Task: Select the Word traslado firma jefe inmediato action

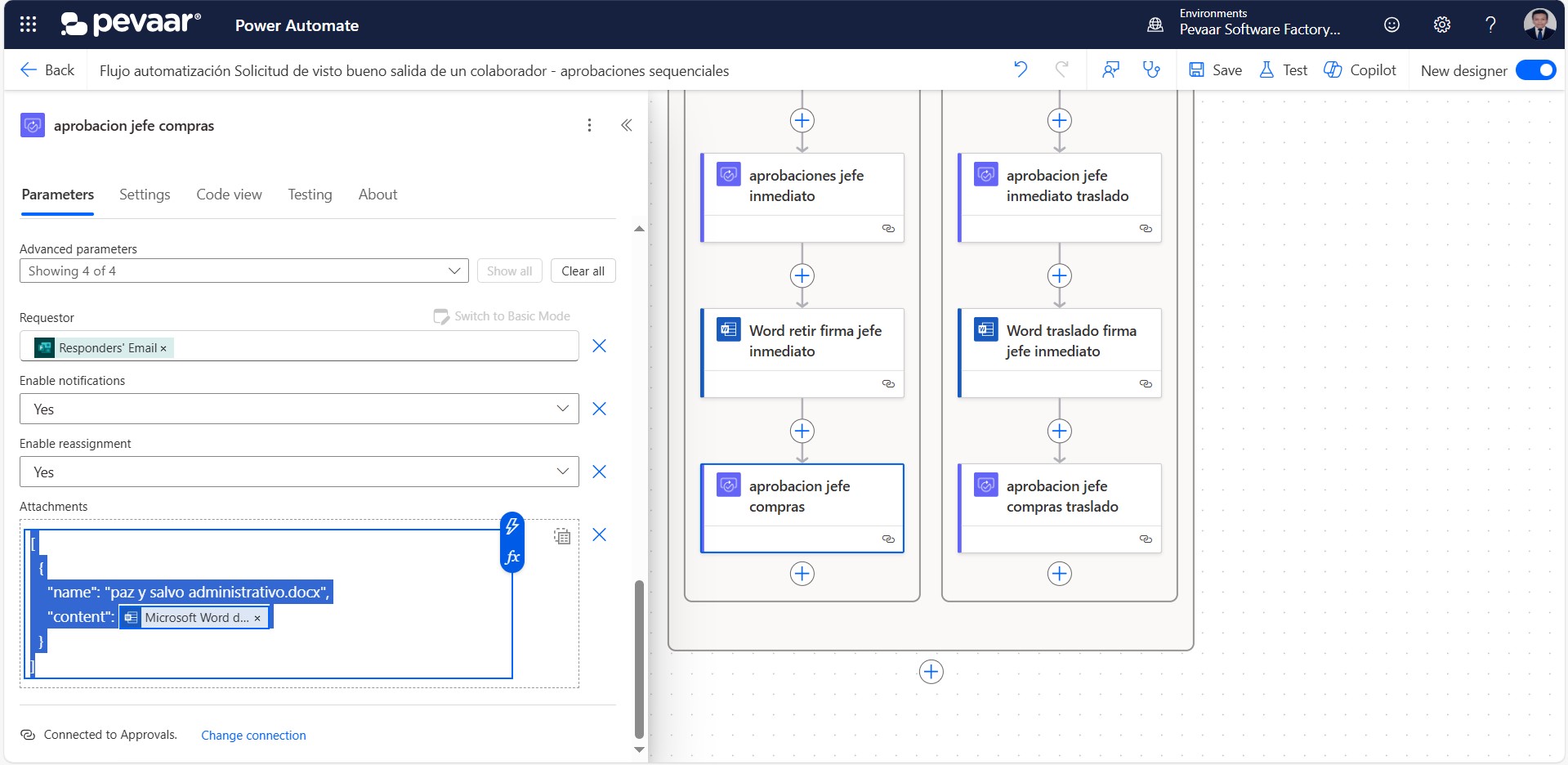Action: click(1060, 353)
